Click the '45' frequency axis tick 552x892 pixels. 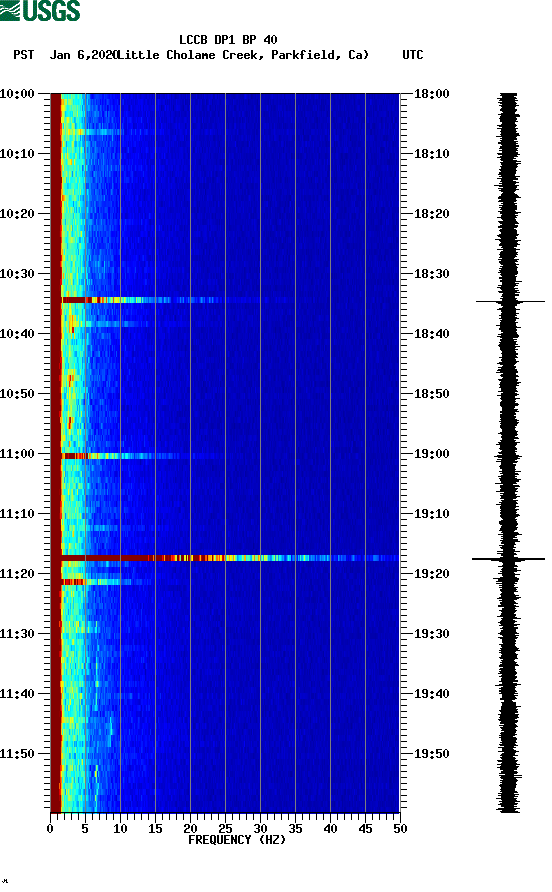[365, 829]
